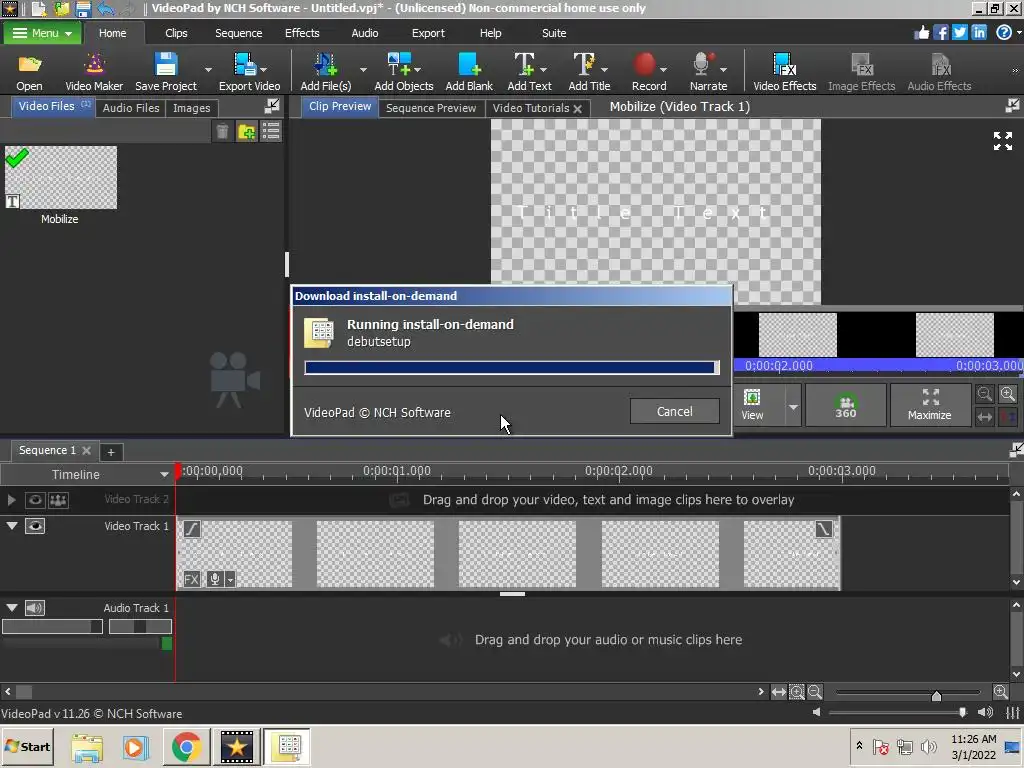Click the LinkedIn share icon
Image resolution: width=1024 pixels, height=768 pixels.
pos(979,32)
